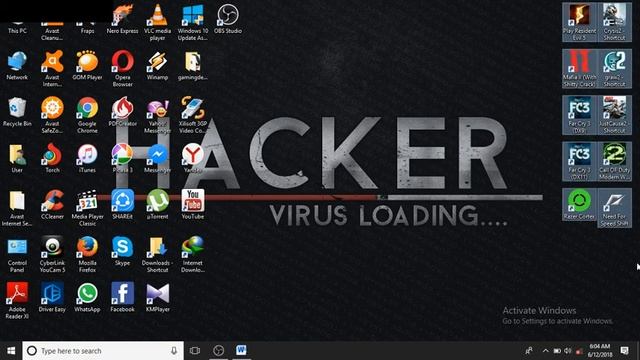Select the CCleaner shortcut
Image resolution: width=640 pixels, height=360 pixels.
[x=52, y=205]
